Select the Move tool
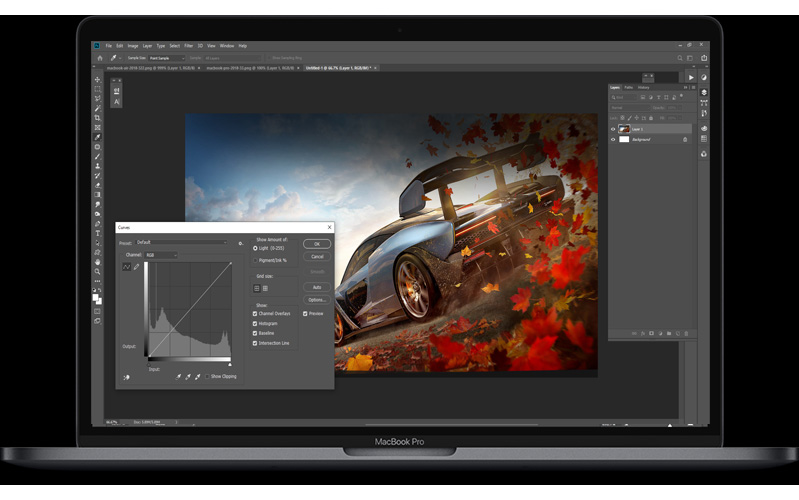The image size is (799, 500). coord(97,80)
